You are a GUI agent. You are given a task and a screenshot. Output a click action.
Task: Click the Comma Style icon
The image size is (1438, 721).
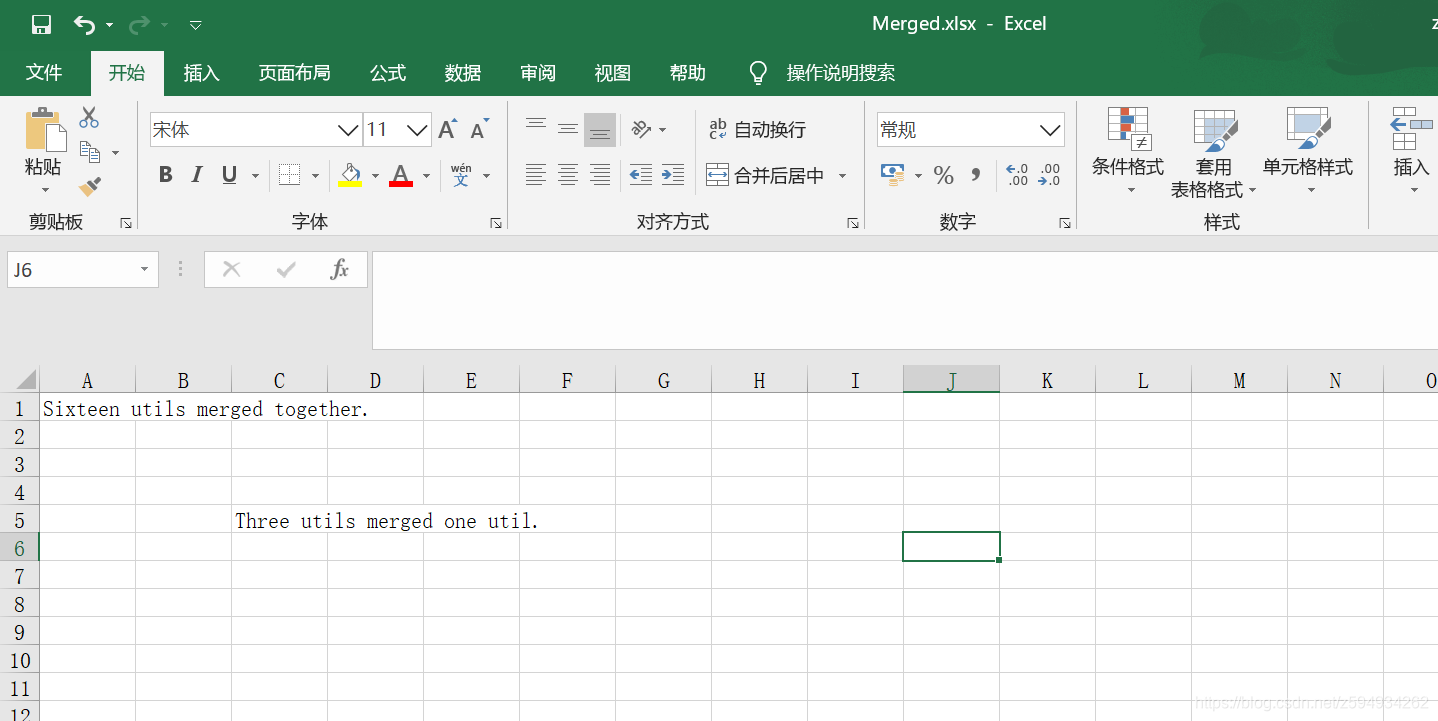975,175
